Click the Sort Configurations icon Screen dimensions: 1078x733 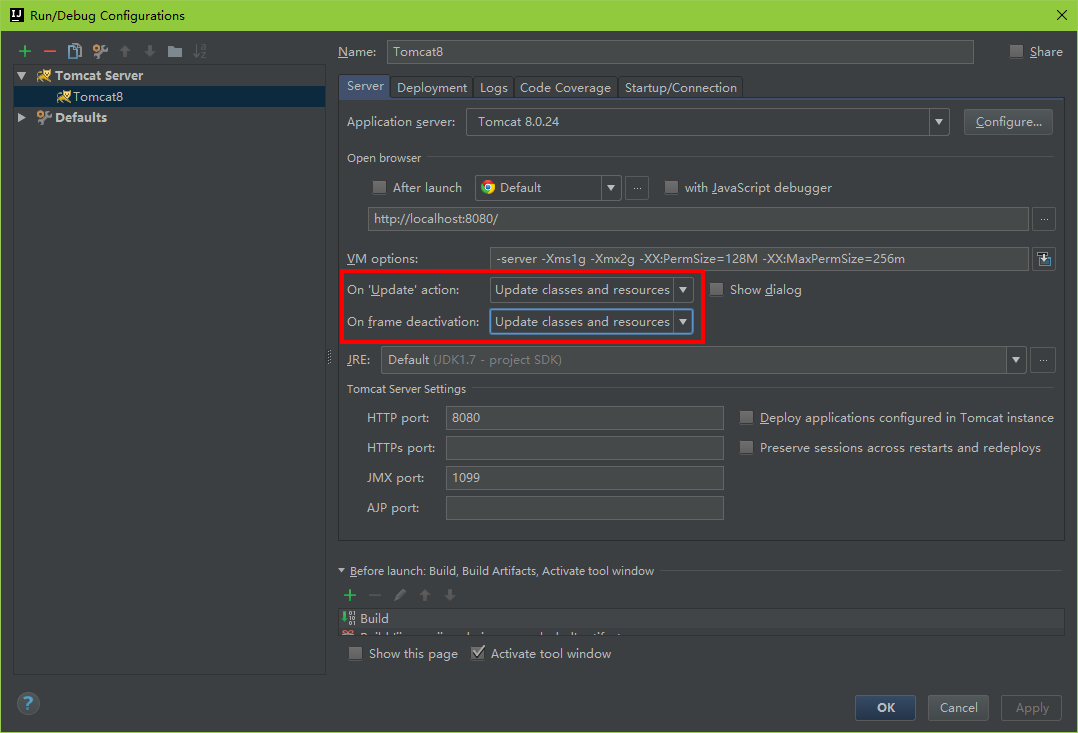[200, 51]
